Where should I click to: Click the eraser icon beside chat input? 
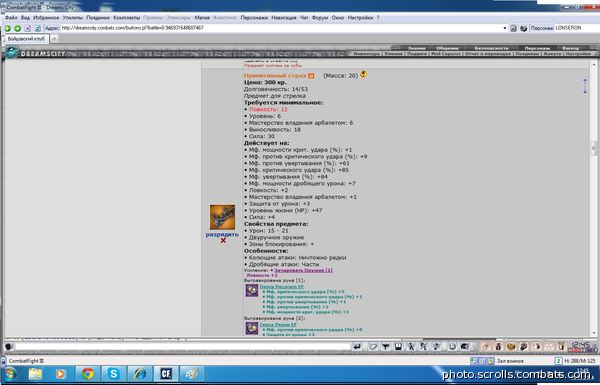click(x=373, y=347)
